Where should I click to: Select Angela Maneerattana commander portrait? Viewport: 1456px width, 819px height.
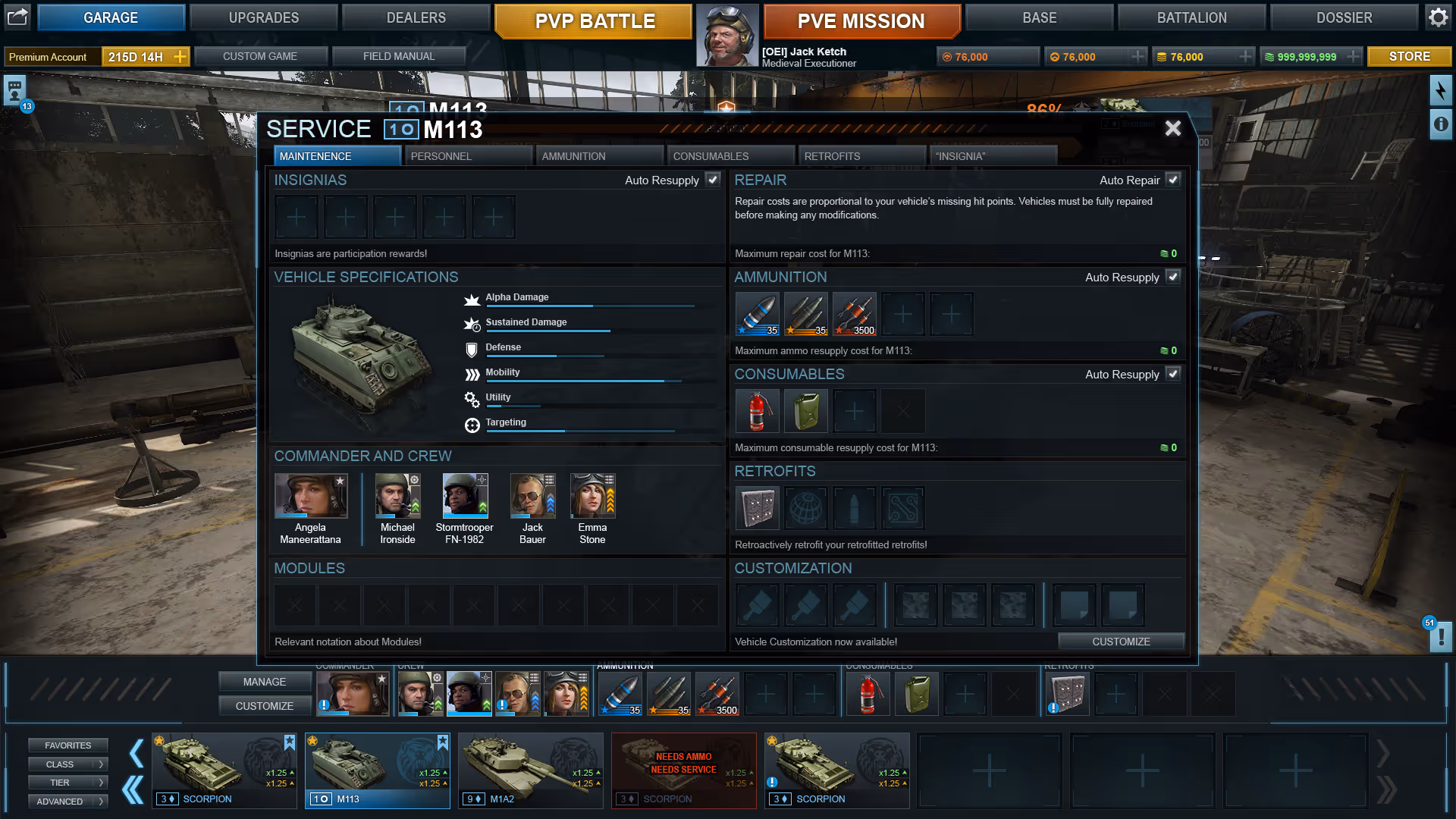click(311, 496)
